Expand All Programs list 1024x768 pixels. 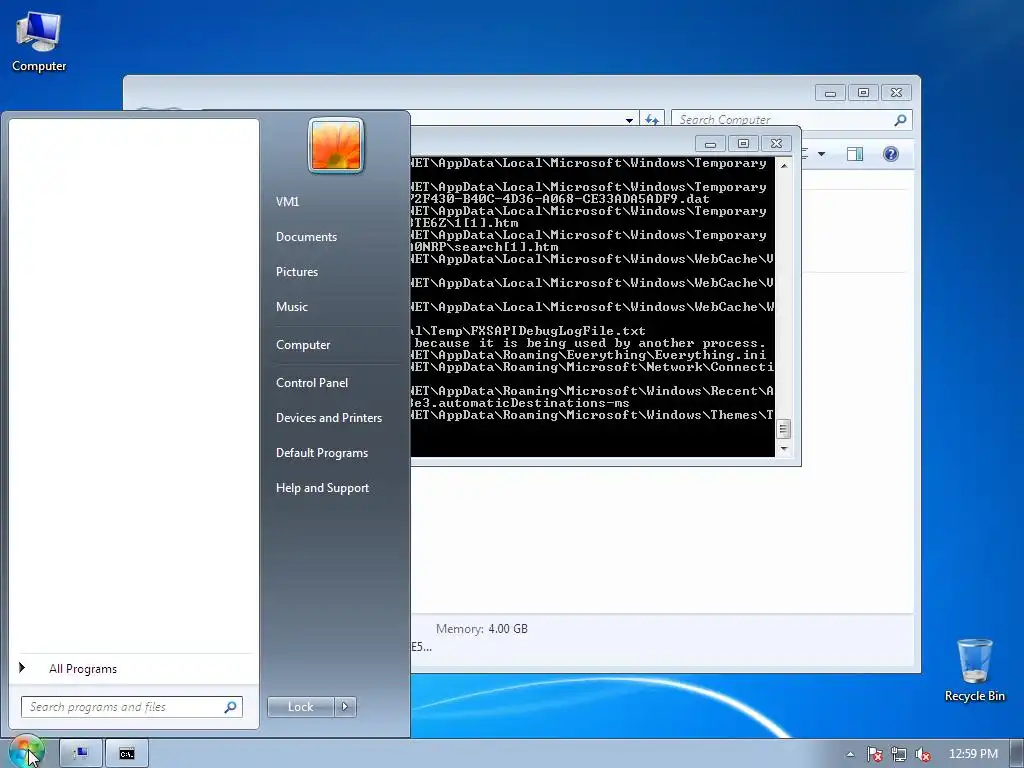coord(83,669)
